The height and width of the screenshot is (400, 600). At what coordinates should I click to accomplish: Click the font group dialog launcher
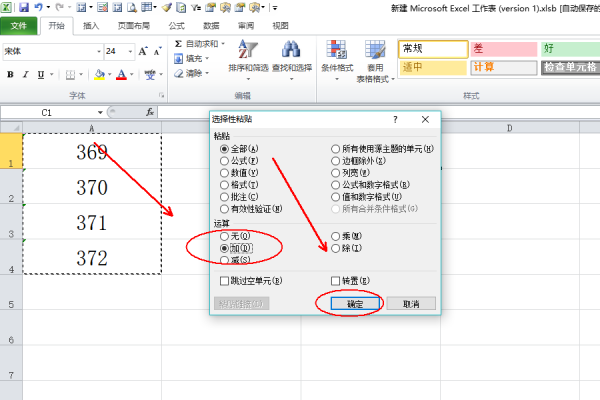161,95
